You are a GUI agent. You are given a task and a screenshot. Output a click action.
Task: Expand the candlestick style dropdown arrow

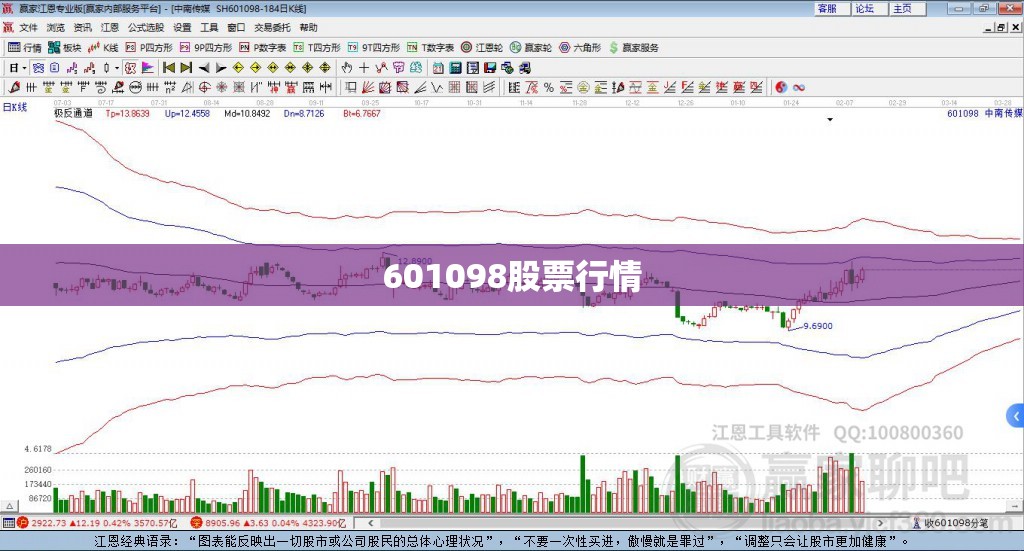tap(117, 68)
